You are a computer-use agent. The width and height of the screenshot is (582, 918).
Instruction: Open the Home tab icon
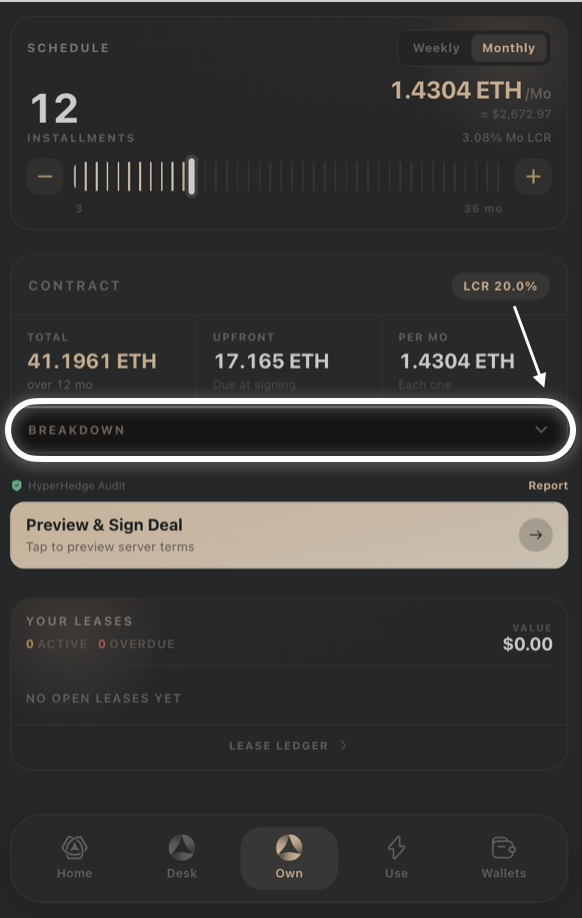[x=74, y=847]
